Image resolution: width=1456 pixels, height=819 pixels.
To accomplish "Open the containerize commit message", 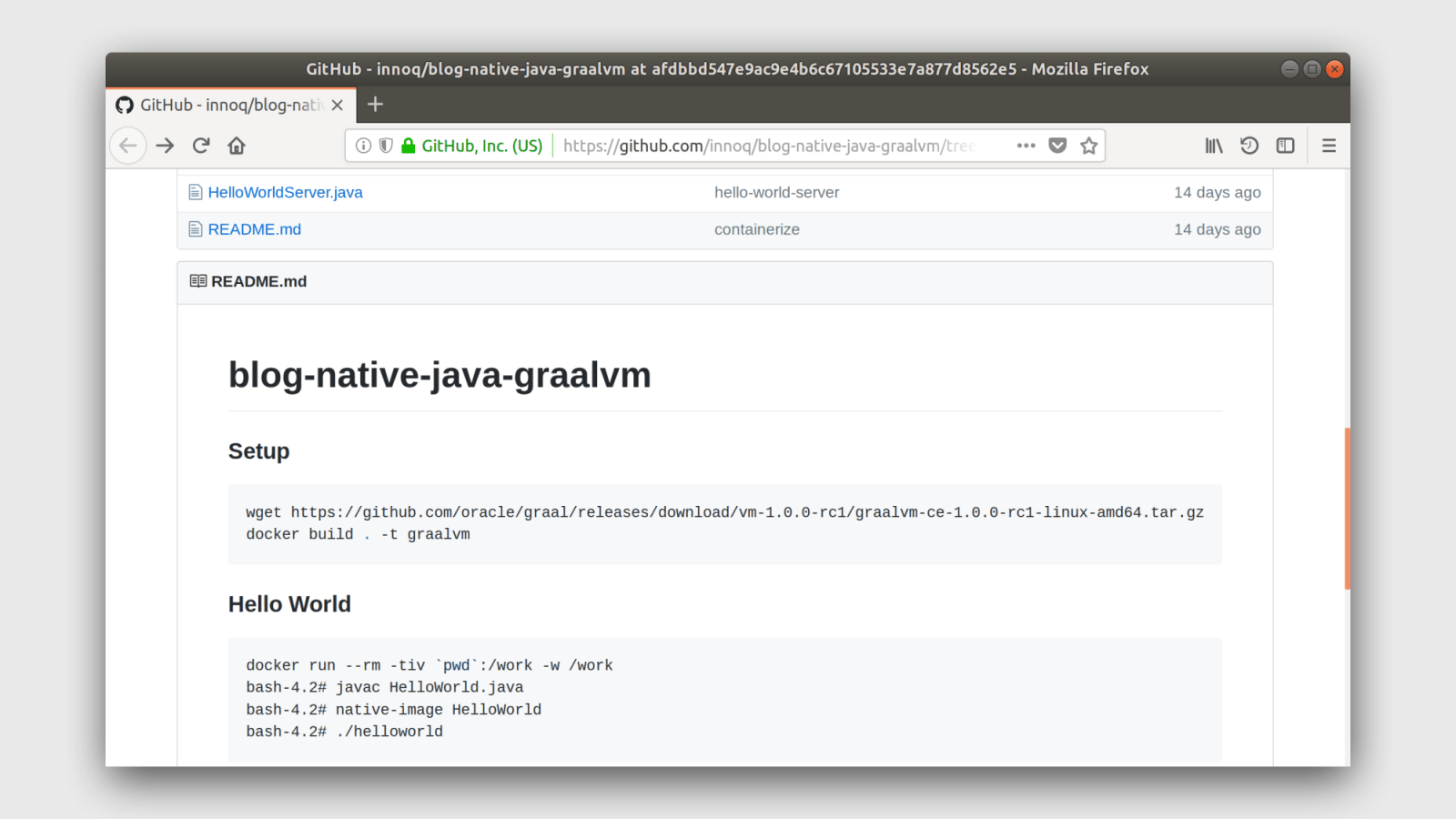I will [x=756, y=229].
